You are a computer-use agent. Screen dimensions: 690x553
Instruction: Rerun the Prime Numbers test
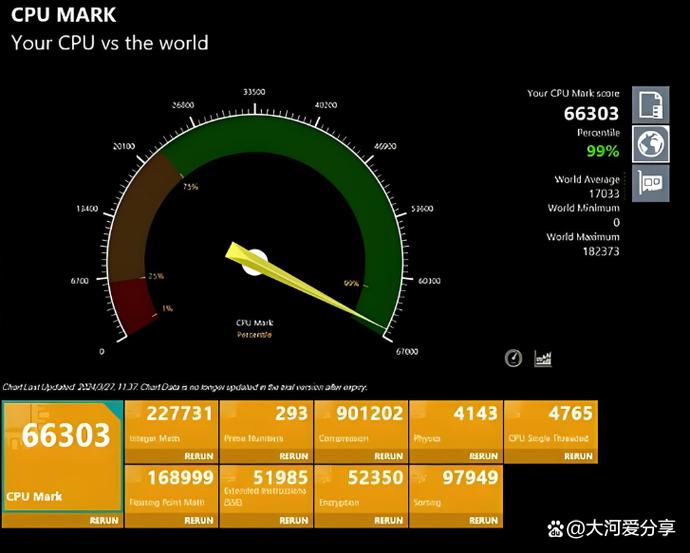pyautogui.click(x=294, y=456)
